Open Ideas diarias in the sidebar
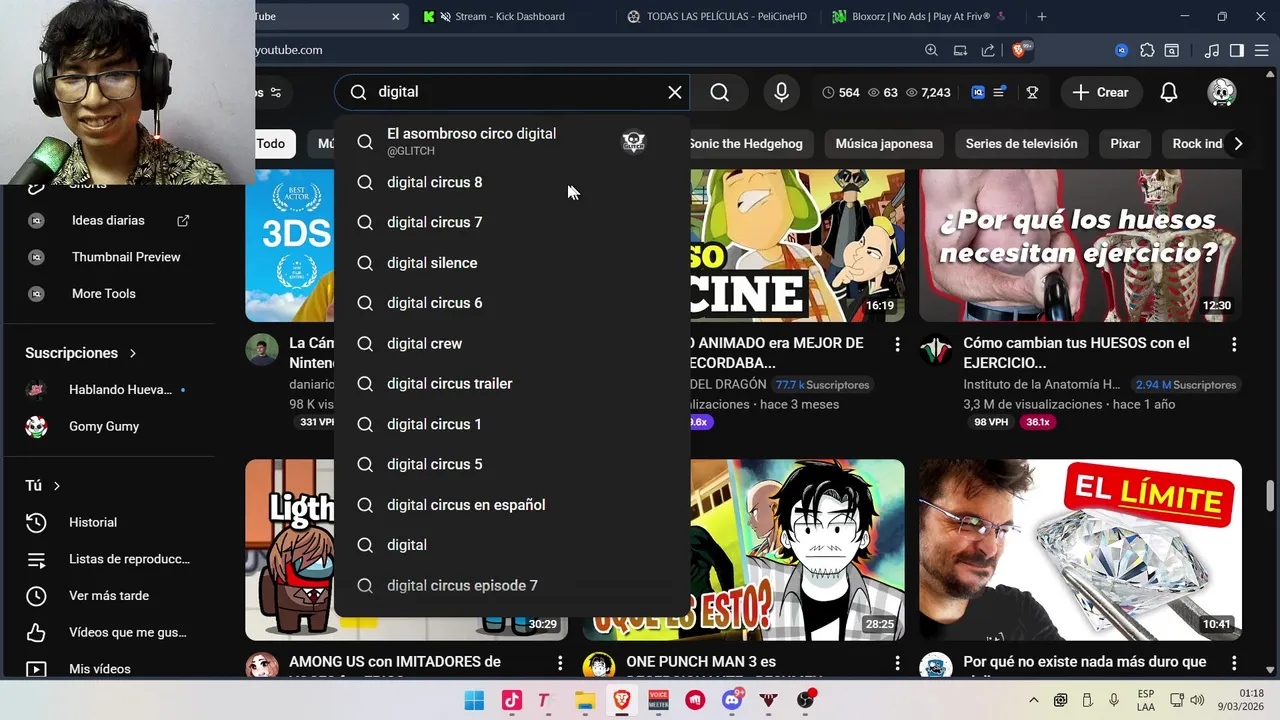 (x=108, y=220)
